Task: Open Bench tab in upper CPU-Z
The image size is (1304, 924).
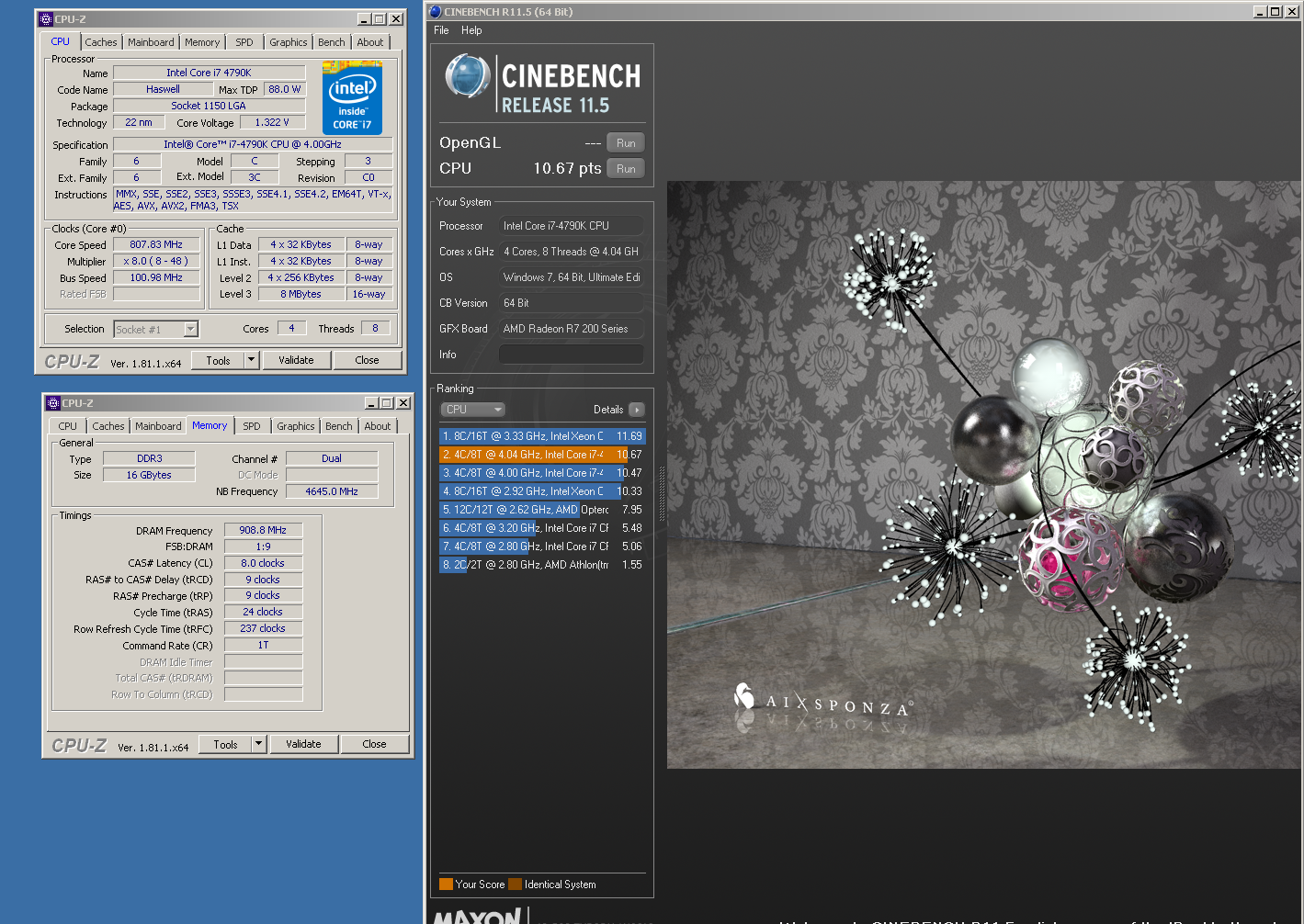Action: tap(332, 42)
